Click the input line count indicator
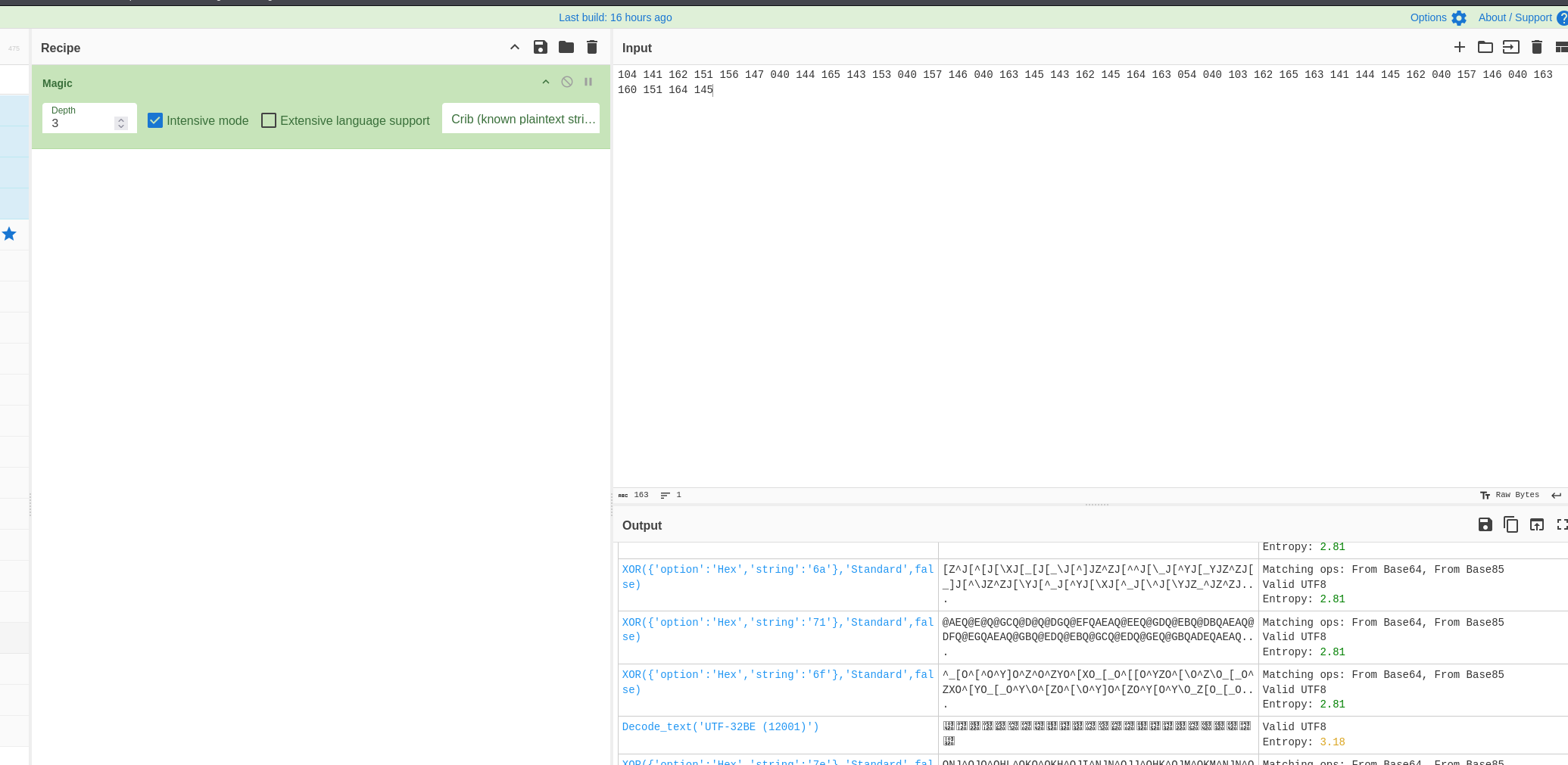This screenshot has height=765, width=1568. [x=671, y=495]
